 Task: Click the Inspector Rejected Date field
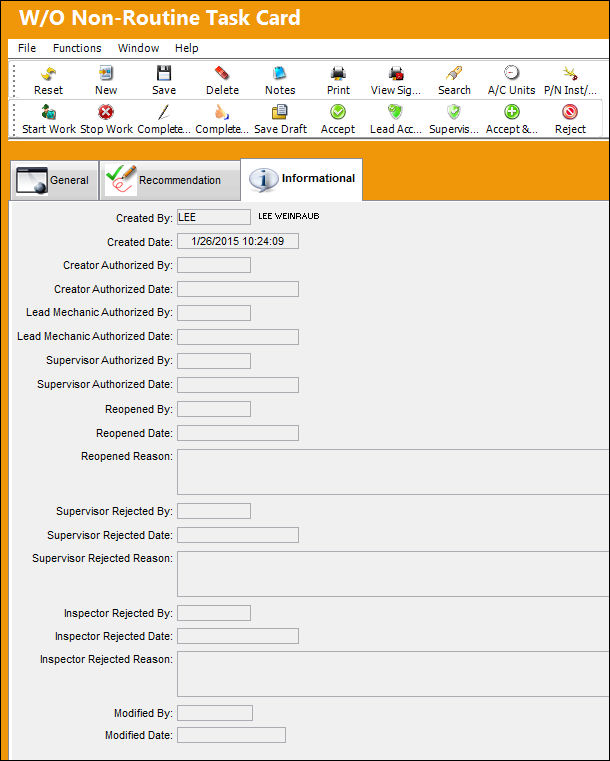[x=238, y=636]
